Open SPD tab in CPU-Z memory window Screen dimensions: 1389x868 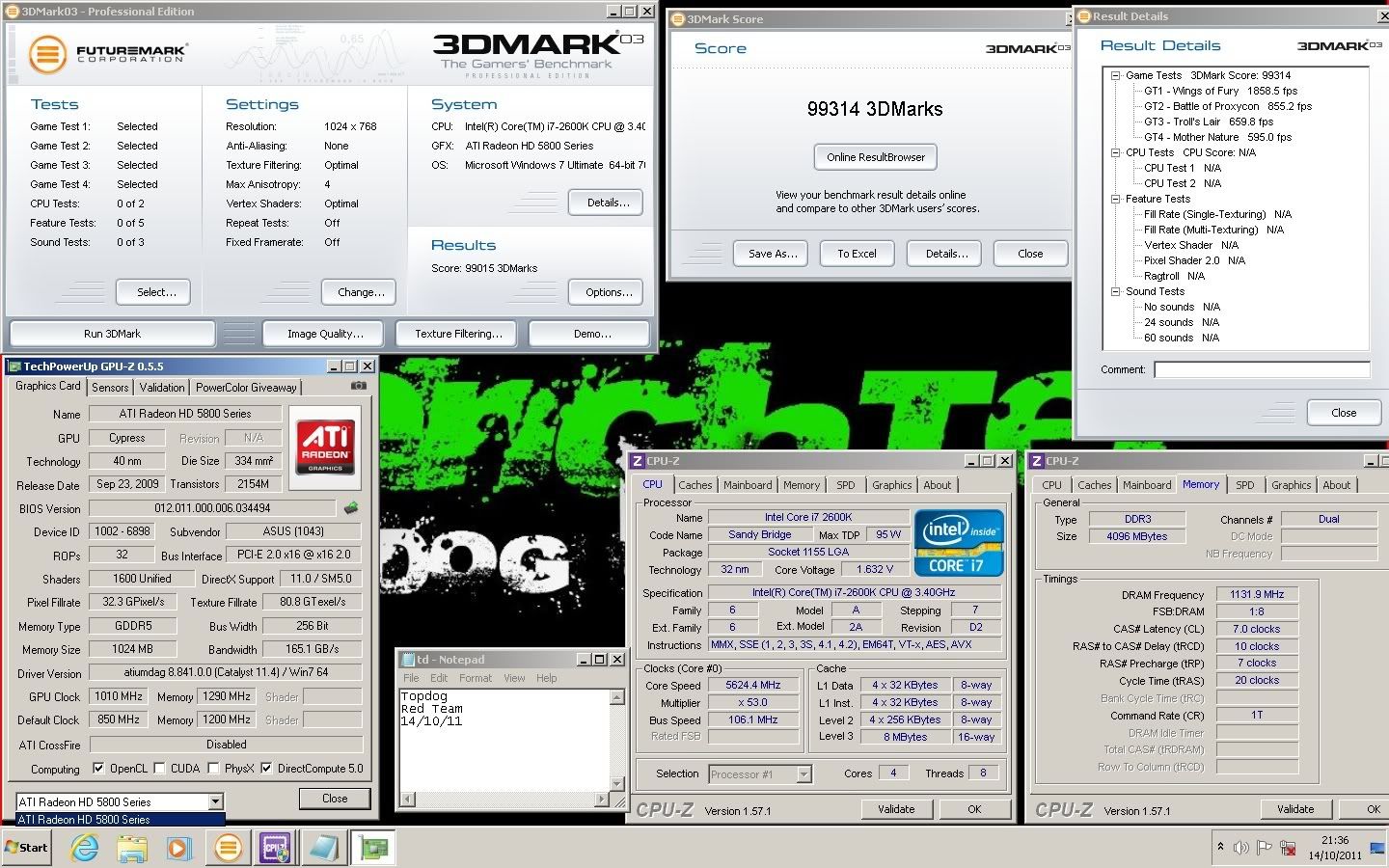coord(1245,485)
